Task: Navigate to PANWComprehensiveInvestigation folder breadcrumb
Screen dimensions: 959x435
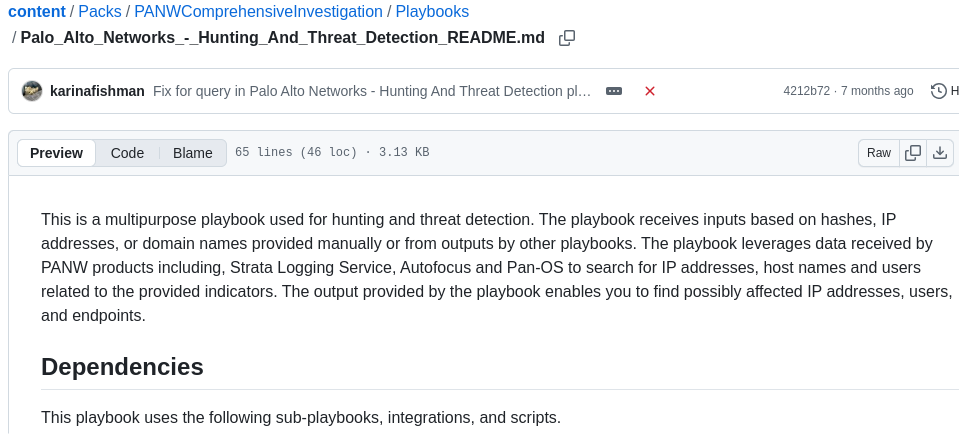Action: coord(258,12)
